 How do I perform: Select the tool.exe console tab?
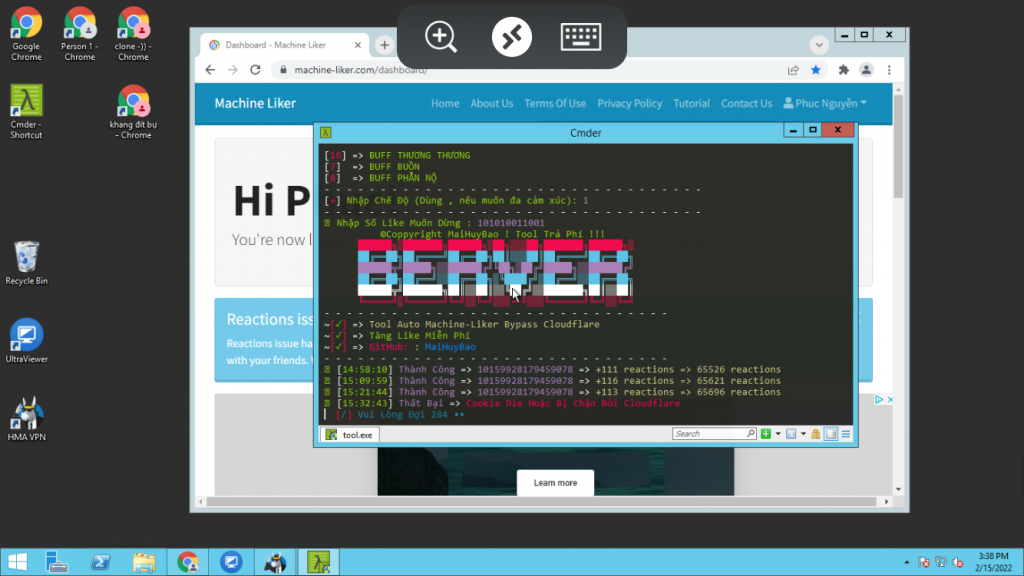pos(349,434)
